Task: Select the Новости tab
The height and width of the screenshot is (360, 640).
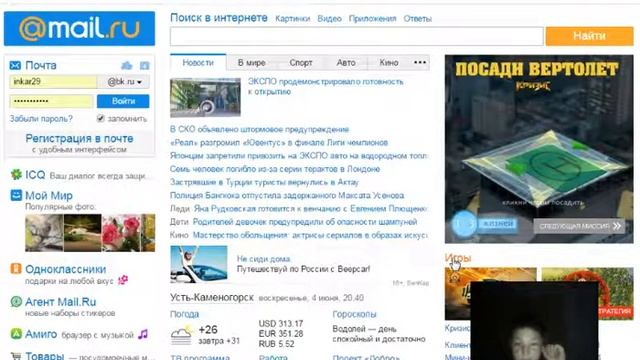Action: coord(198,62)
